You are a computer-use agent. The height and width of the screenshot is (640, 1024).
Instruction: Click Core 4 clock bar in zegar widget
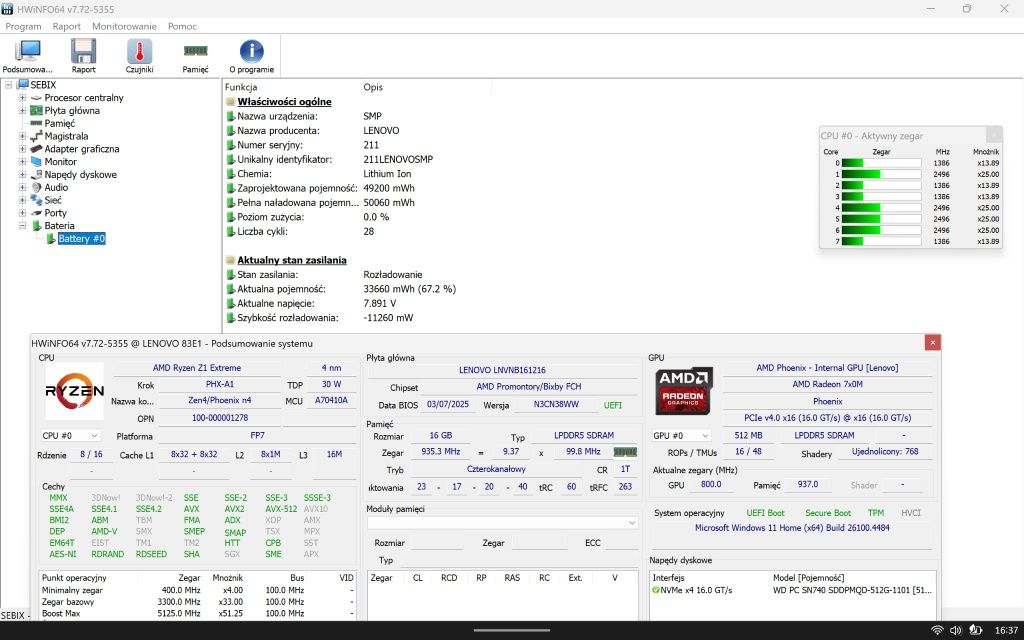point(881,208)
